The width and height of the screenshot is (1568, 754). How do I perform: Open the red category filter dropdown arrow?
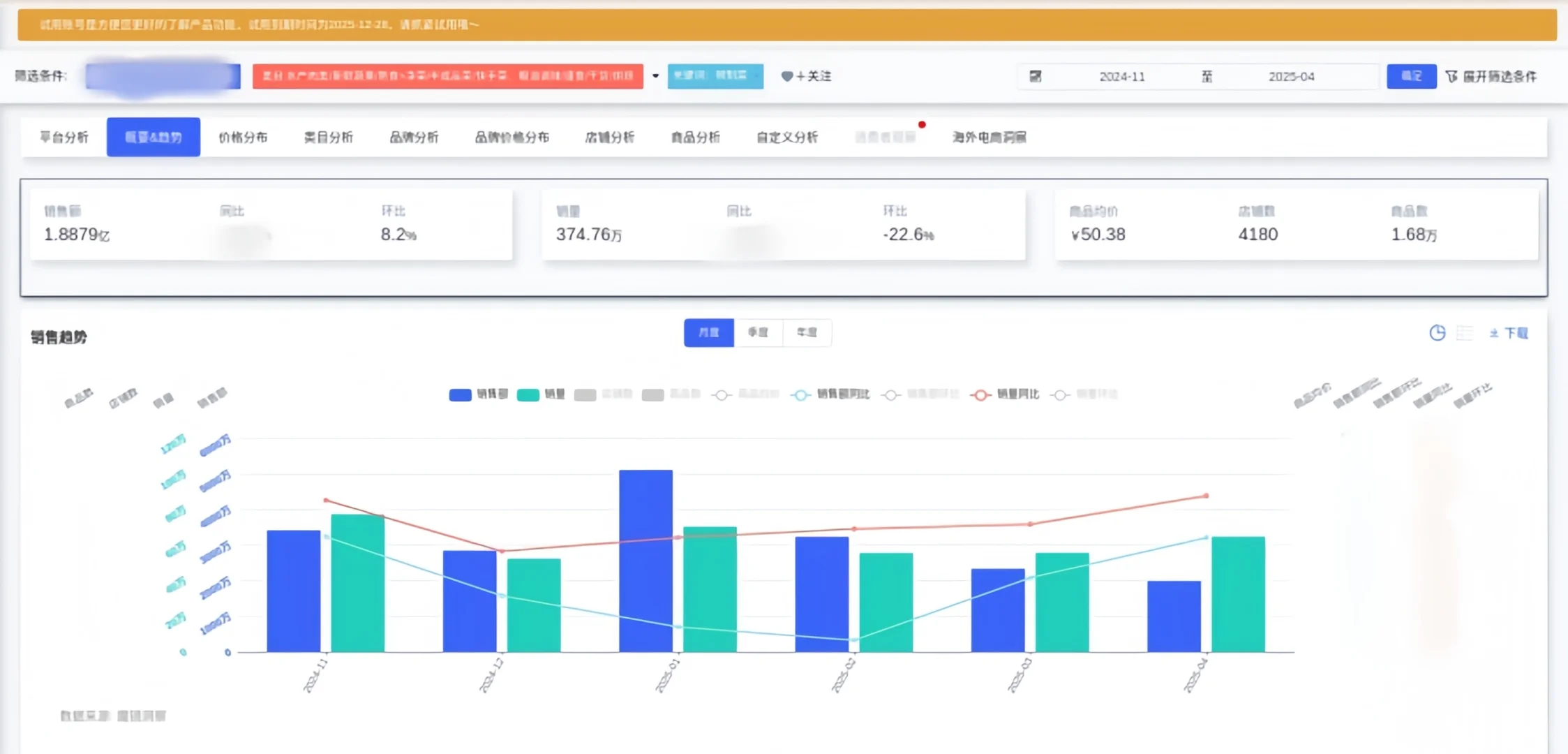(655, 76)
